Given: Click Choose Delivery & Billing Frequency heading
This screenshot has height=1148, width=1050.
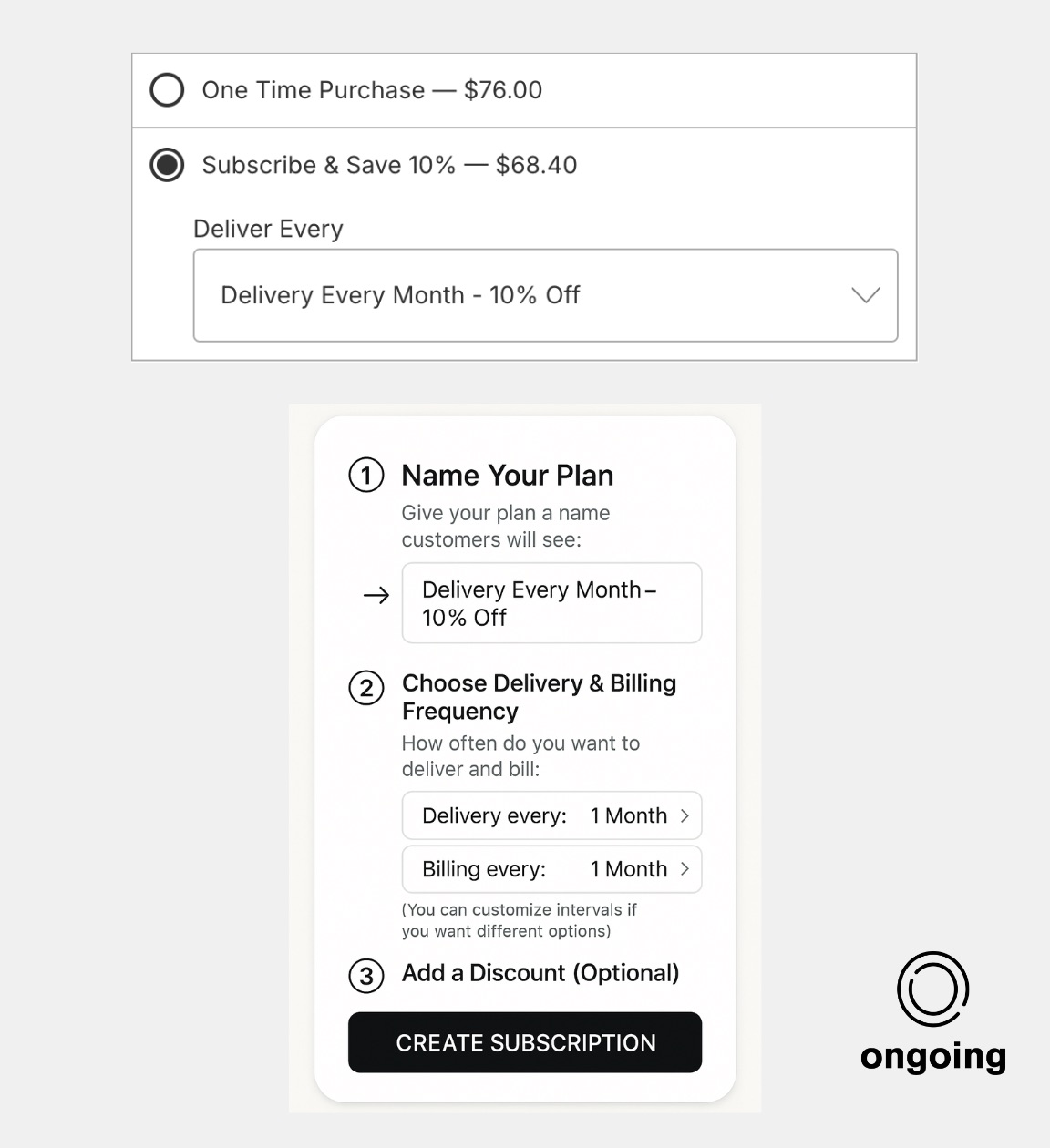Looking at the screenshot, I should point(539,697).
